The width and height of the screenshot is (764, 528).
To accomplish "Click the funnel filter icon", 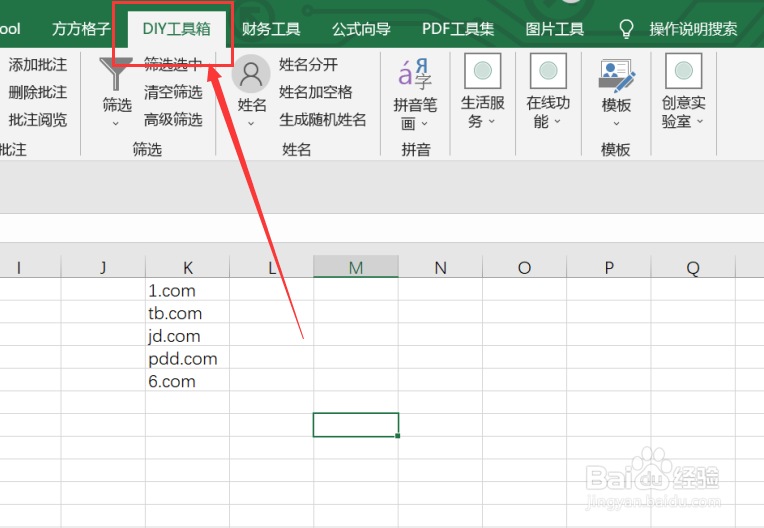I will pos(116,74).
